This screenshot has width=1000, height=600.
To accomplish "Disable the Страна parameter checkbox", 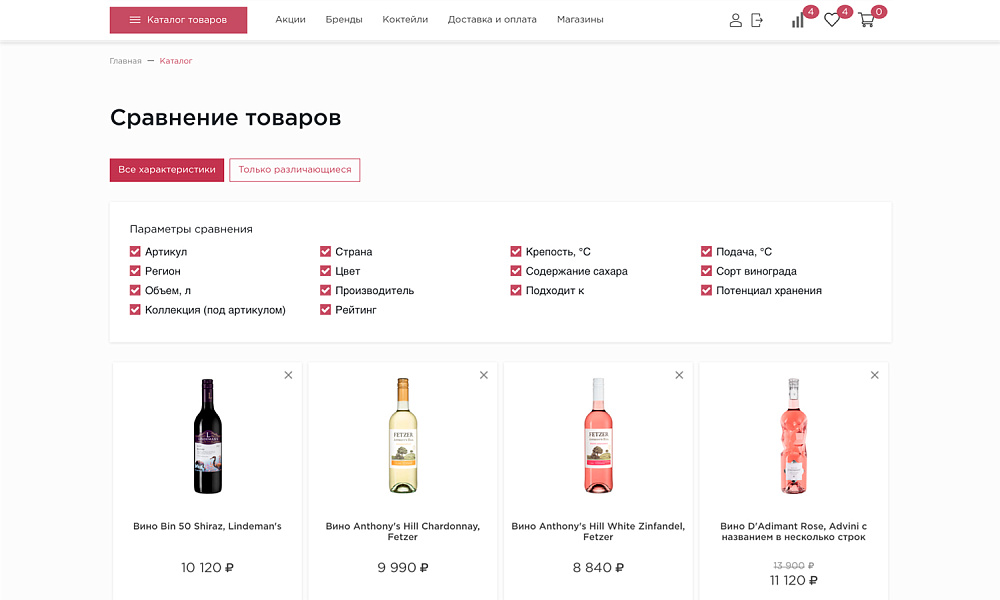I will click(325, 251).
